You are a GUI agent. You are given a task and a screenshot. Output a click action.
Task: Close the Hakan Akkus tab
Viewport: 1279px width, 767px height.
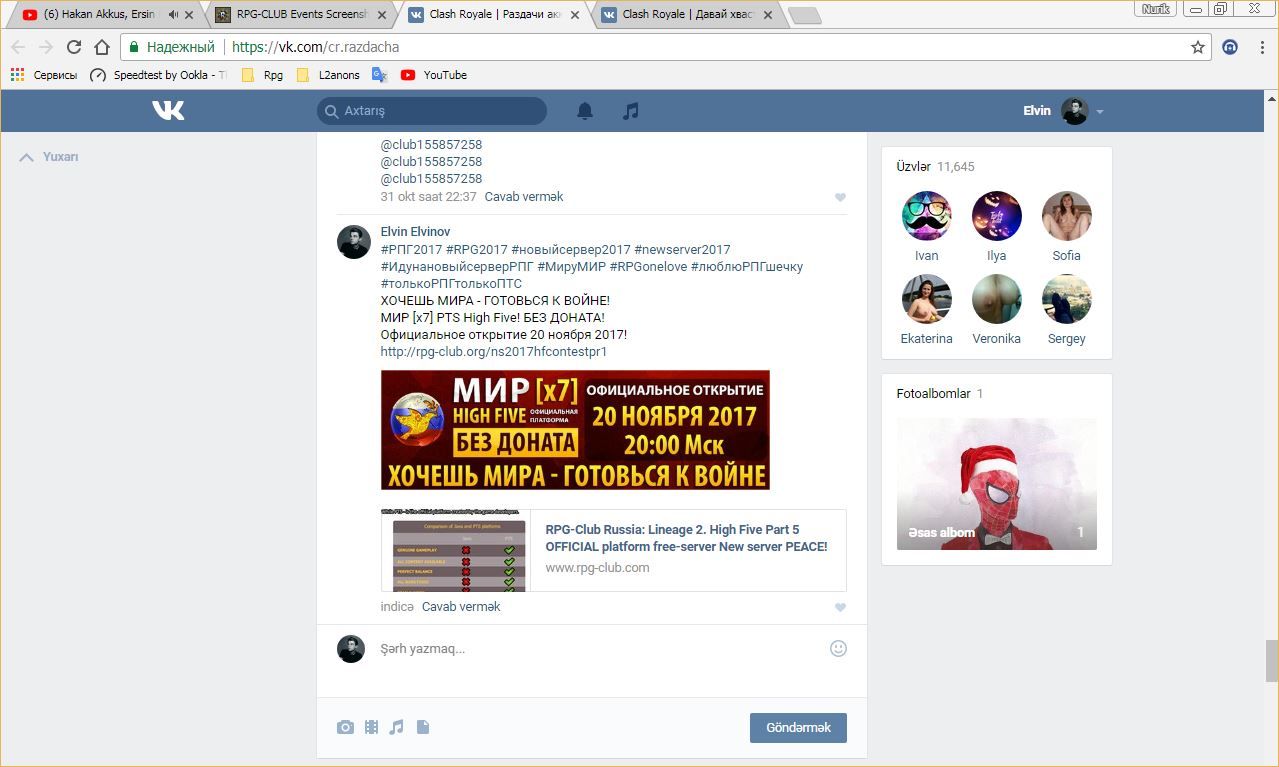pos(189,15)
